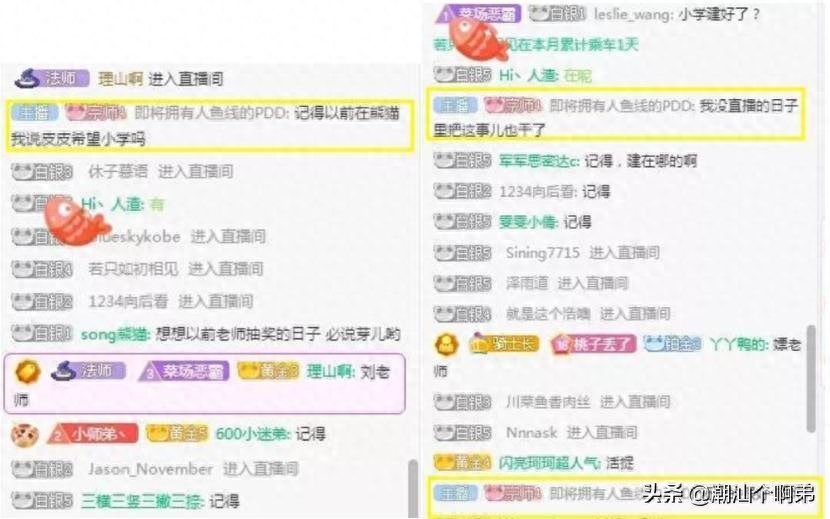Click username leslie_wang at top right
Viewport: 830px width, 519px height.
pyautogui.click(x=633, y=14)
